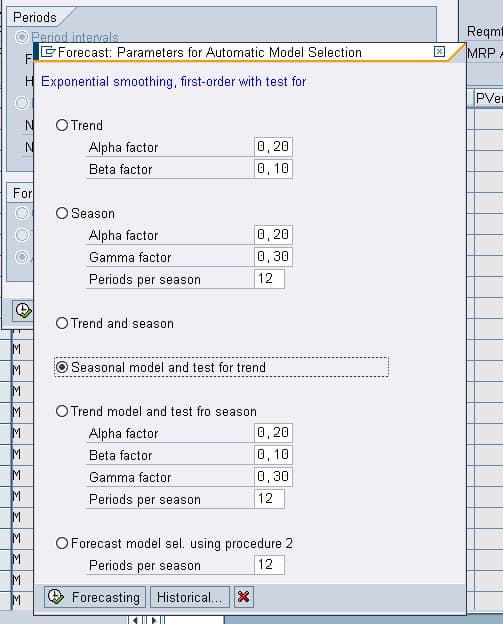Click the Gamma factor field under Season
The image size is (503, 624).
(x=273, y=257)
